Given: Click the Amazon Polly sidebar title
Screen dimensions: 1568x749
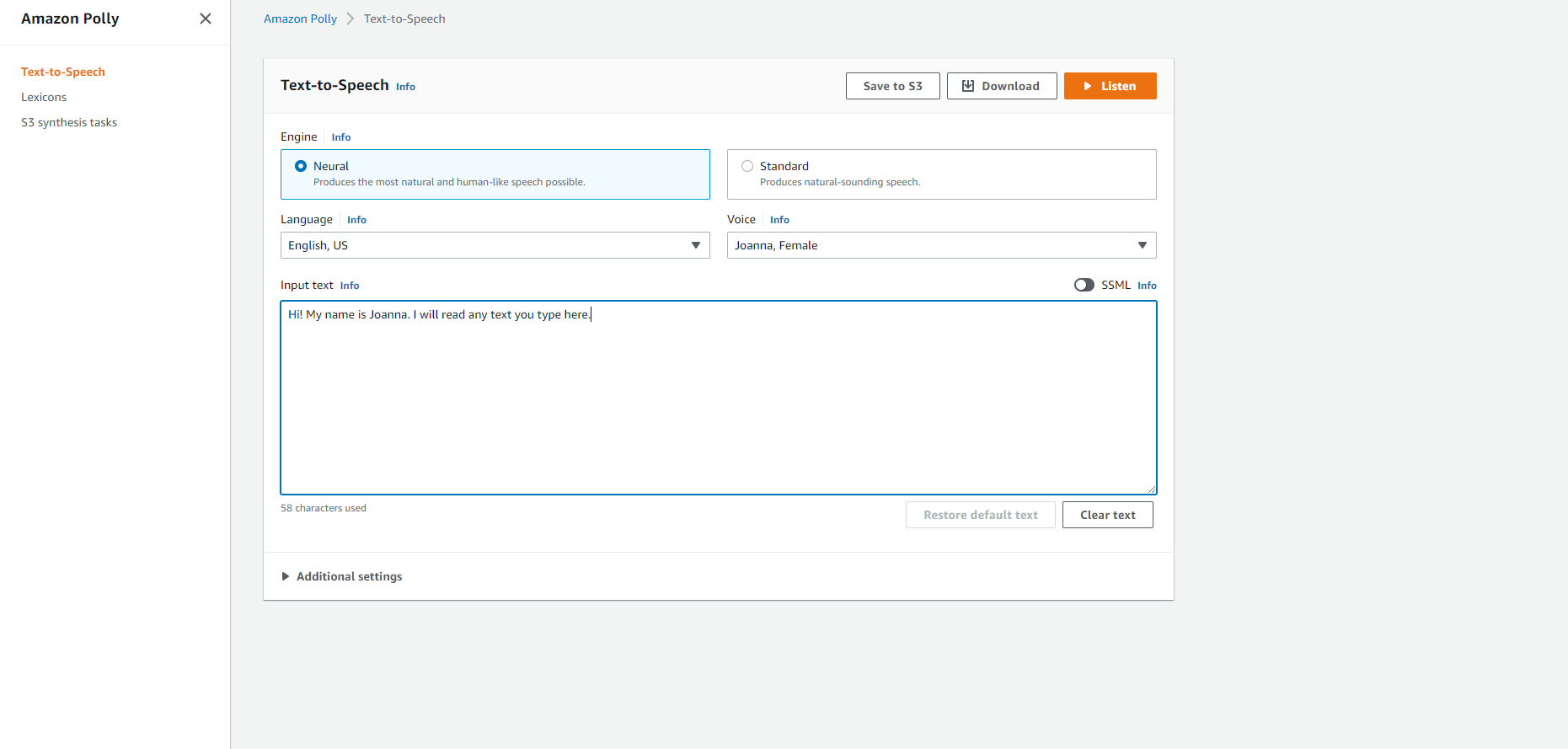Looking at the screenshot, I should (70, 19).
